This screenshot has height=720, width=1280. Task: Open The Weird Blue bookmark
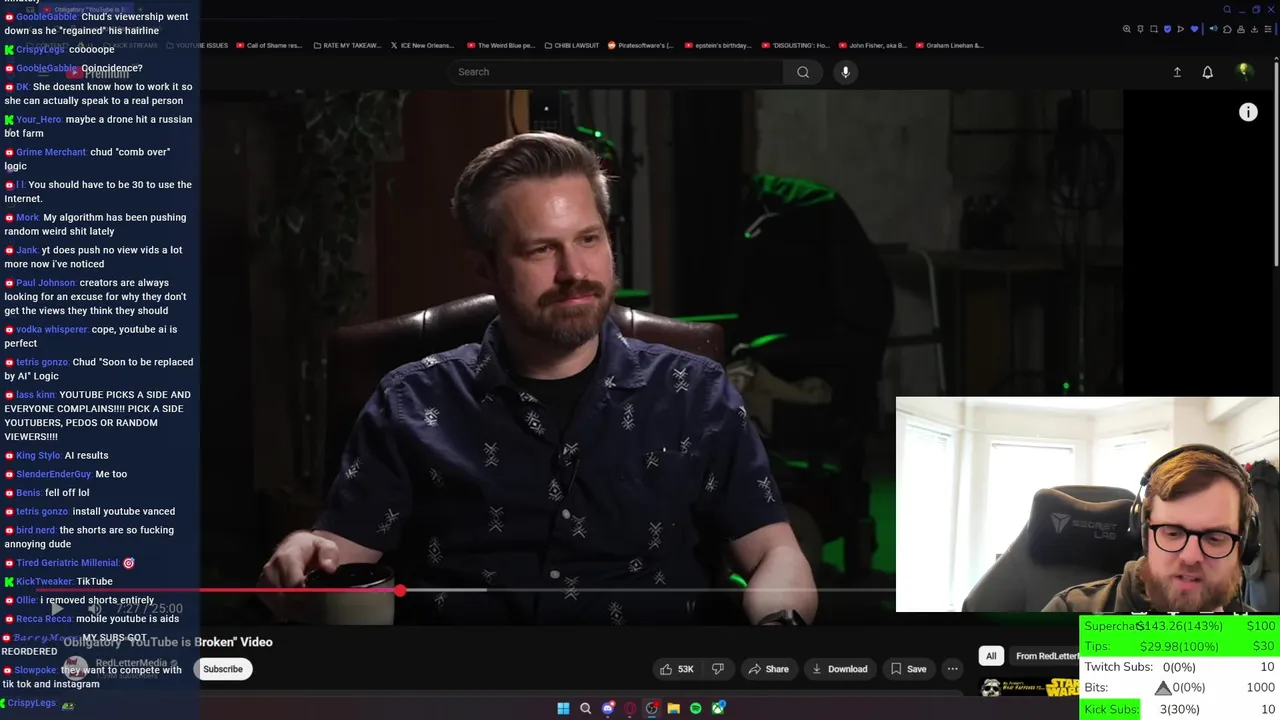click(x=501, y=45)
